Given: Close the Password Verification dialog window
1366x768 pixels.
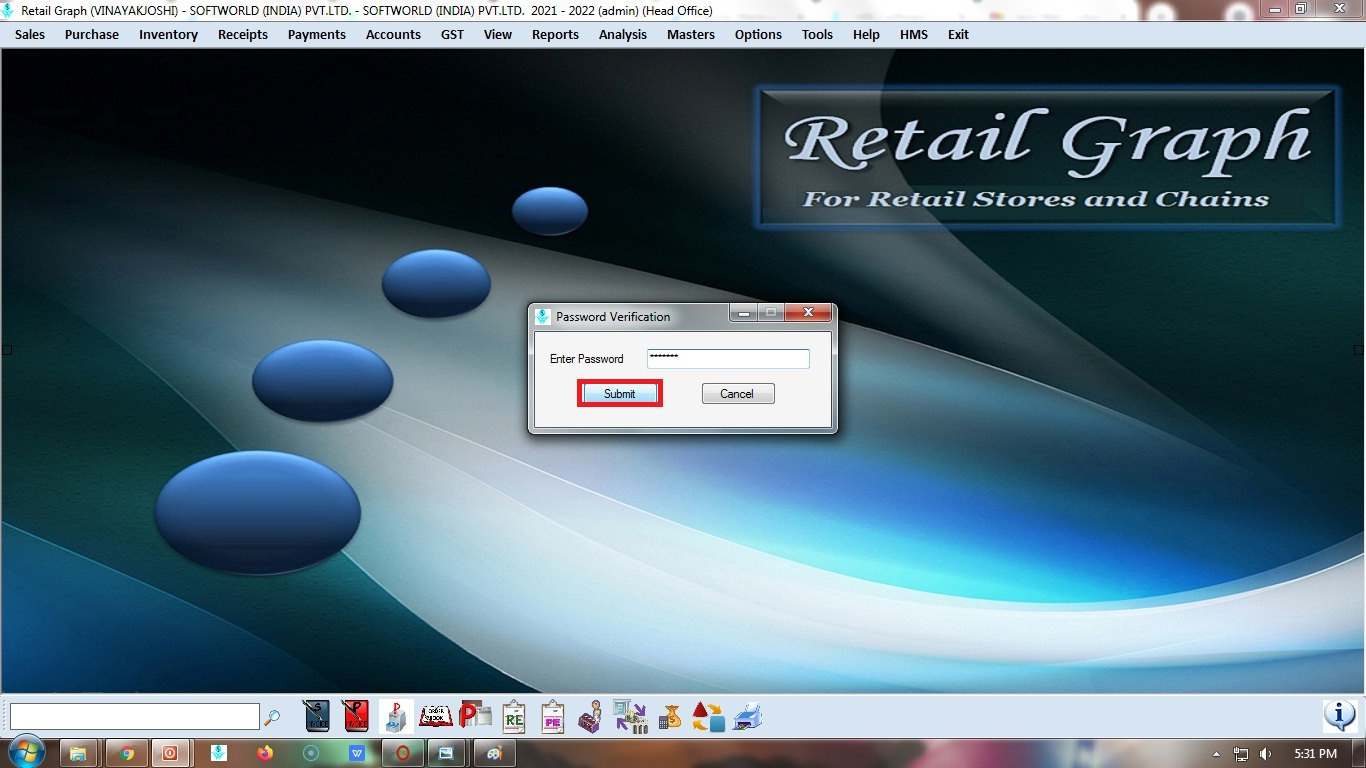Looking at the screenshot, I should [808, 313].
